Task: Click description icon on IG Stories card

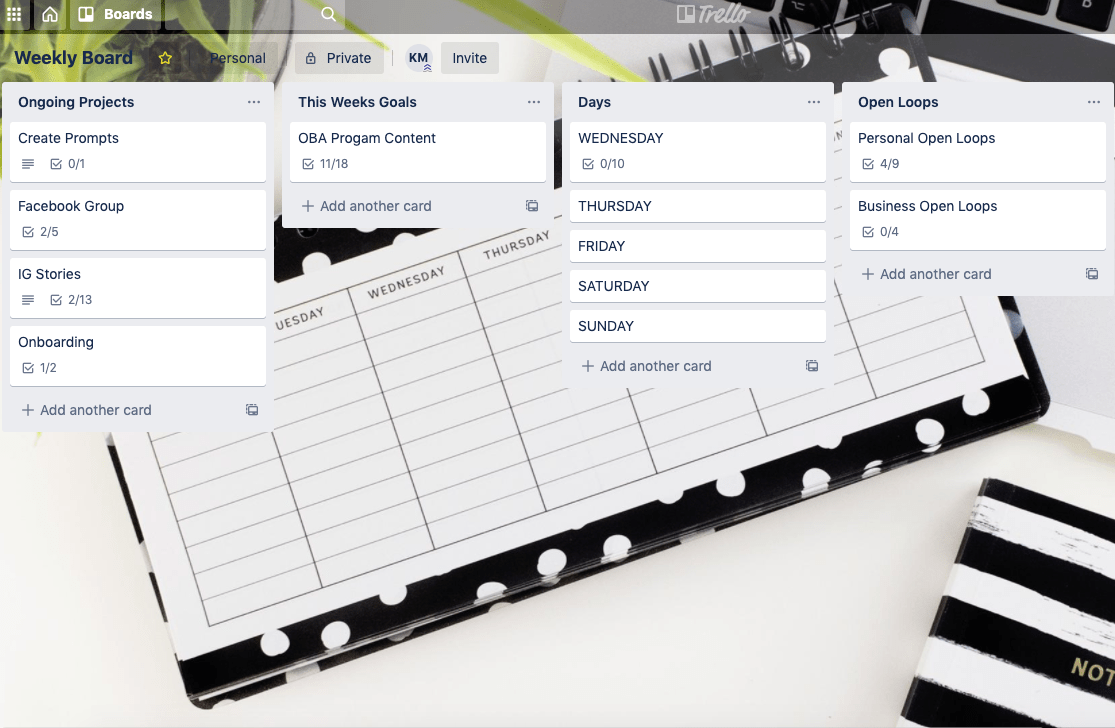Action: click(x=28, y=300)
